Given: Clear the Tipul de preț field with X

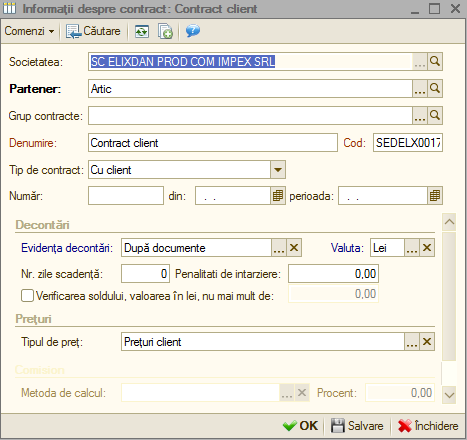Looking at the screenshot, I should [427, 342].
